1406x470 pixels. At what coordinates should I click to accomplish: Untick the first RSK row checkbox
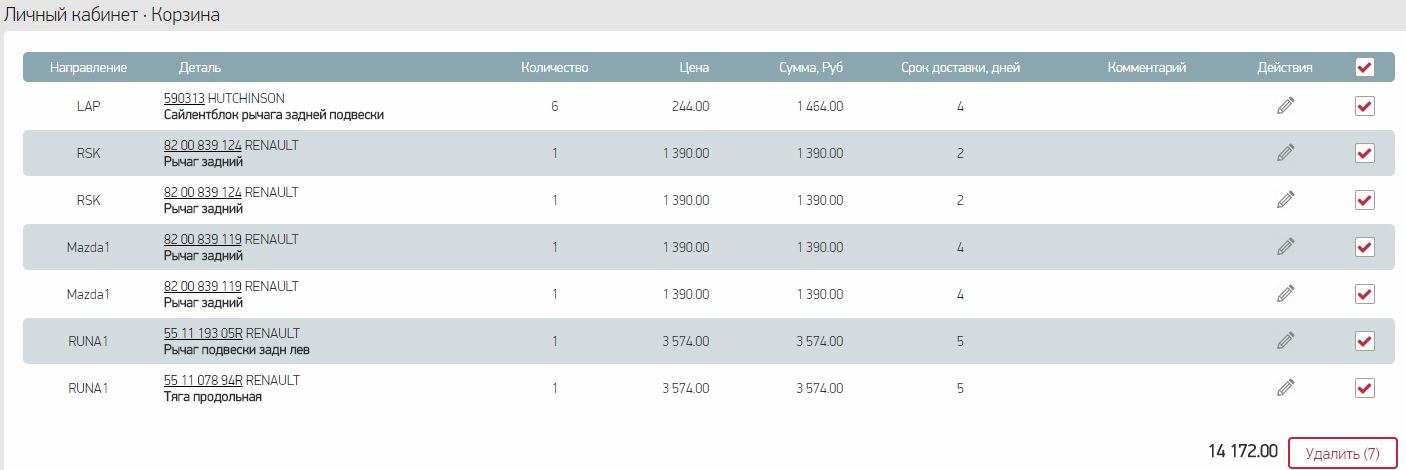coord(1364,153)
